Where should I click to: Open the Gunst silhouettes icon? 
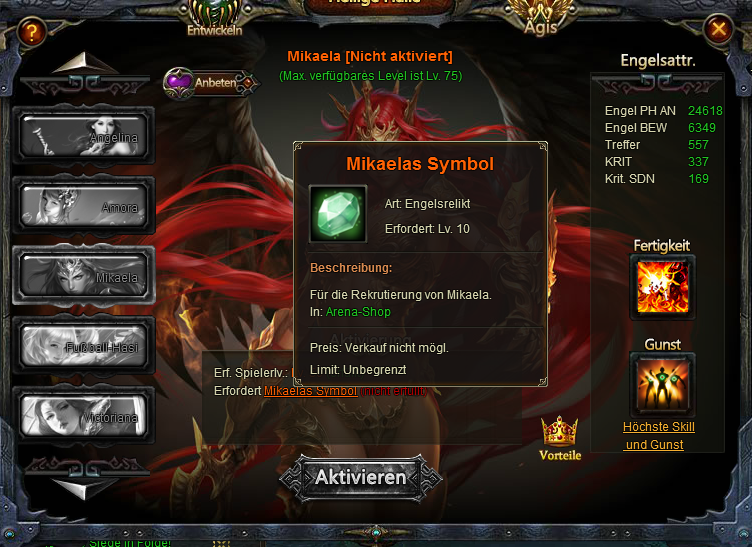(662, 385)
